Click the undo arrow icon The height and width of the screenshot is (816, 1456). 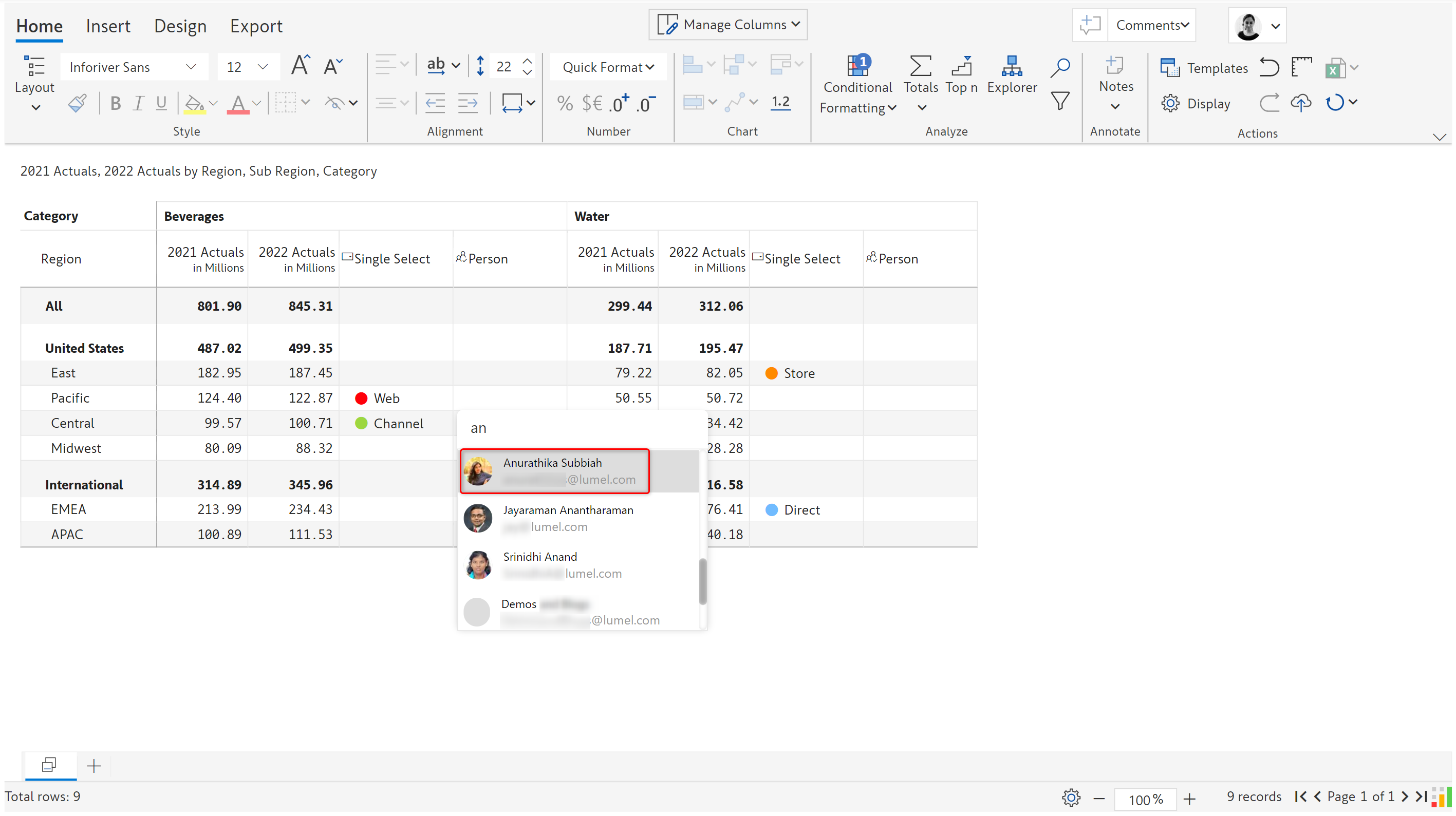coord(1268,67)
